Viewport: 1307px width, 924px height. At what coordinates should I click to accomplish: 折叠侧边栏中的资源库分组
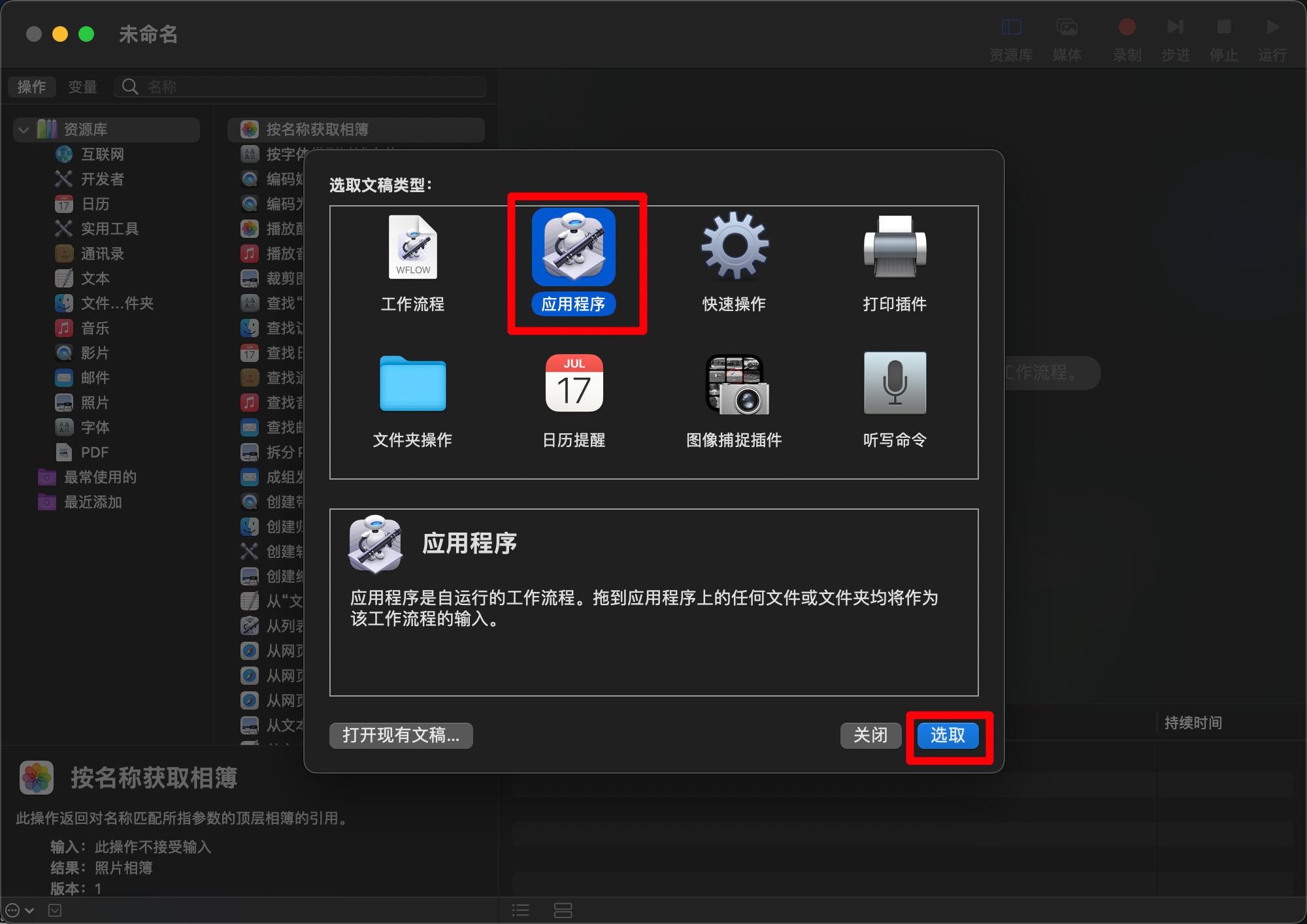(24, 129)
